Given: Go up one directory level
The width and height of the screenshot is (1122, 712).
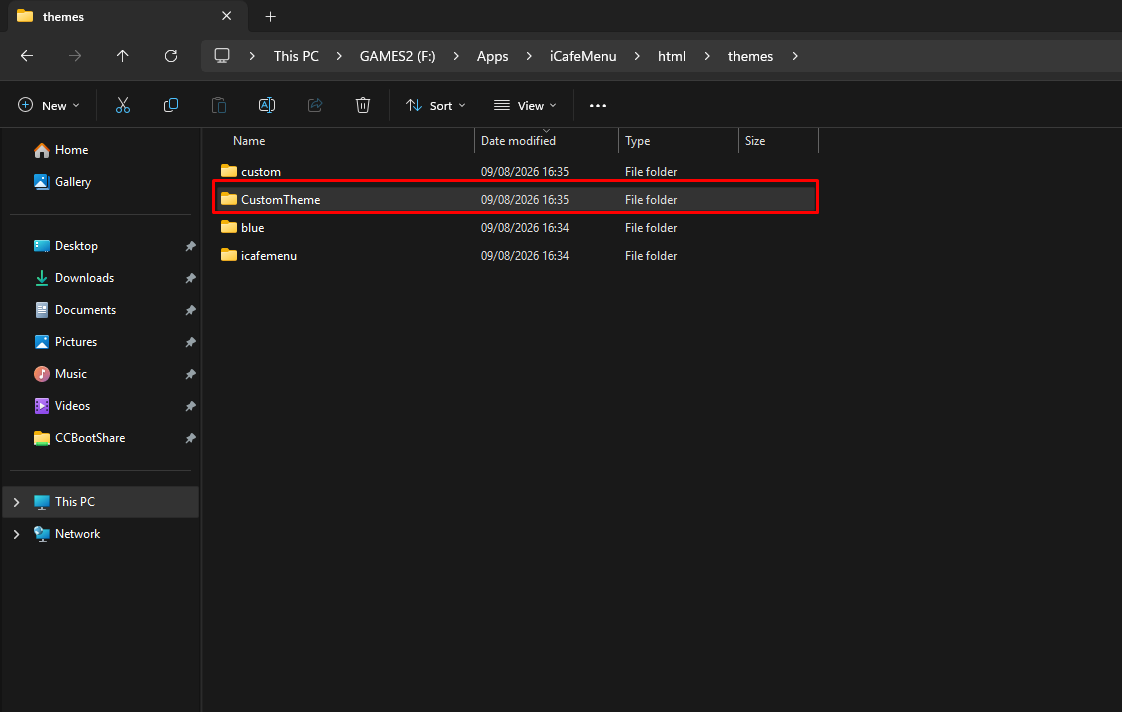Looking at the screenshot, I should tap(122, 56).
